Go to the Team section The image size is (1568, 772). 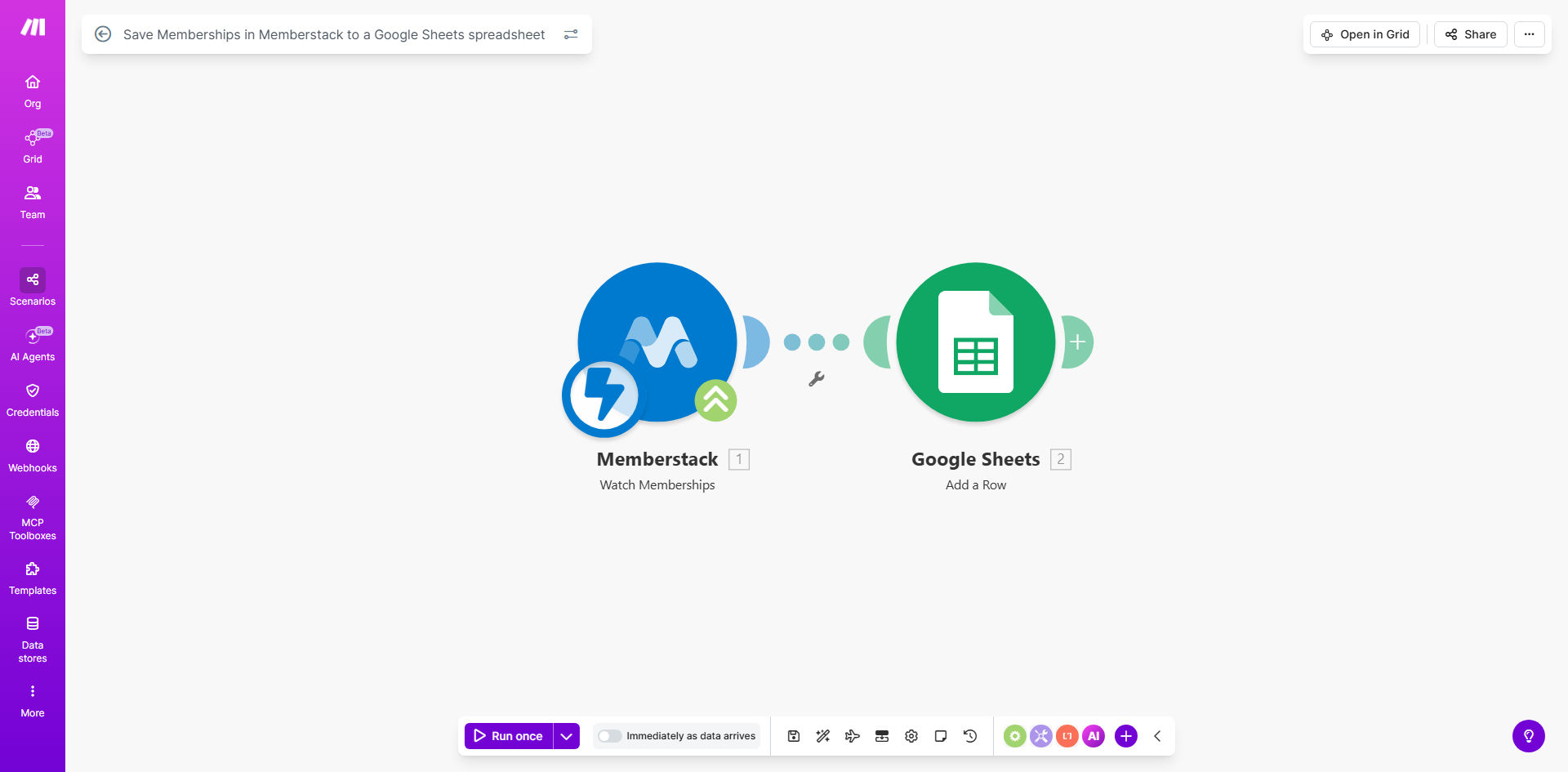click(x=33, y=203)
